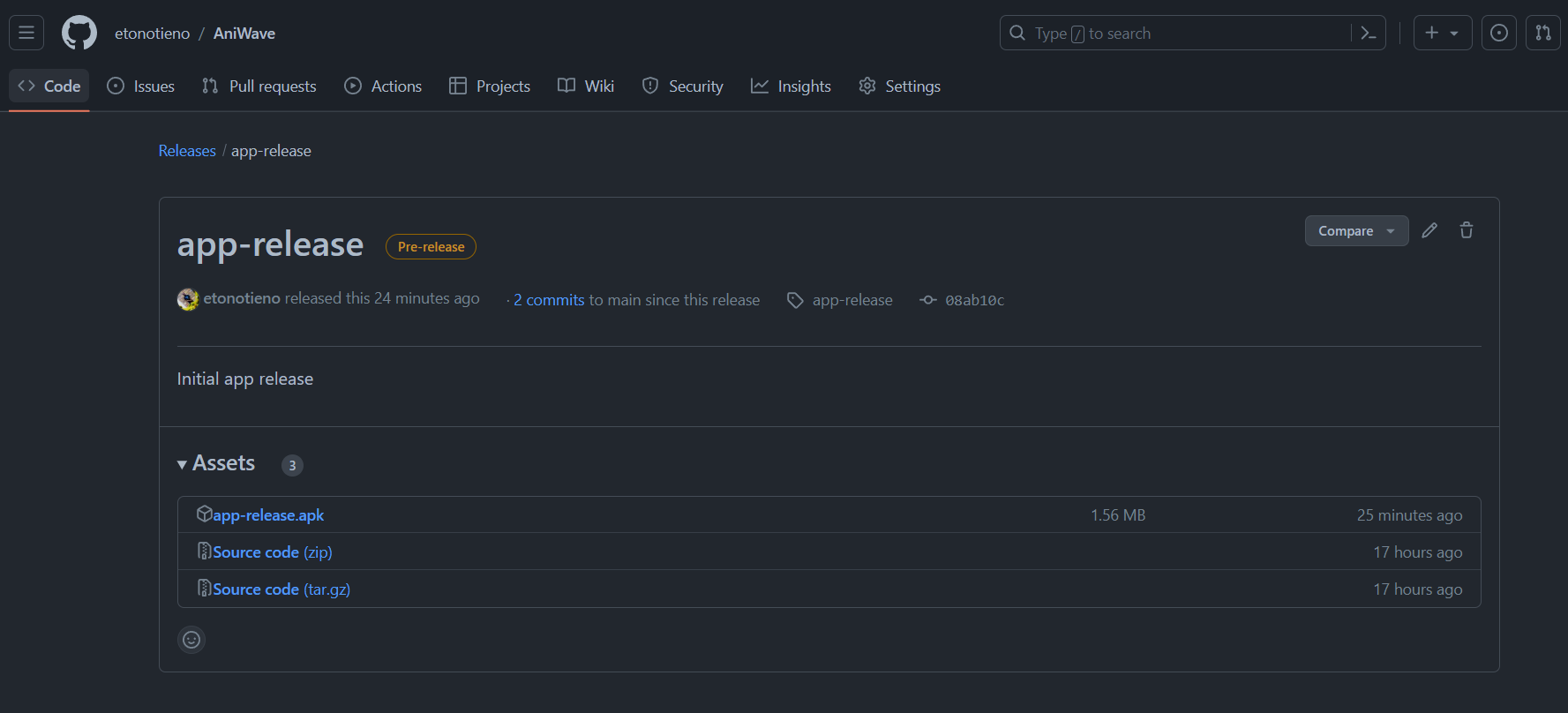The width and height of the screenshot is (1568, 713).
Task: Go to GitHub homepage via Octocat logo
Action: click(x=79, y=33)
